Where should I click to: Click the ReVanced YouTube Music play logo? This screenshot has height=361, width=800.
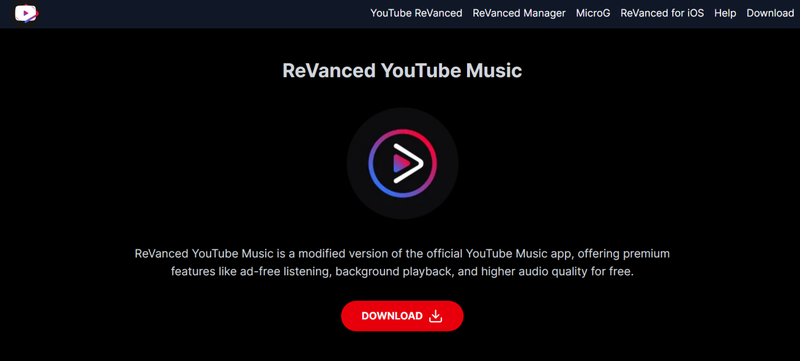[x=403, y=163]
